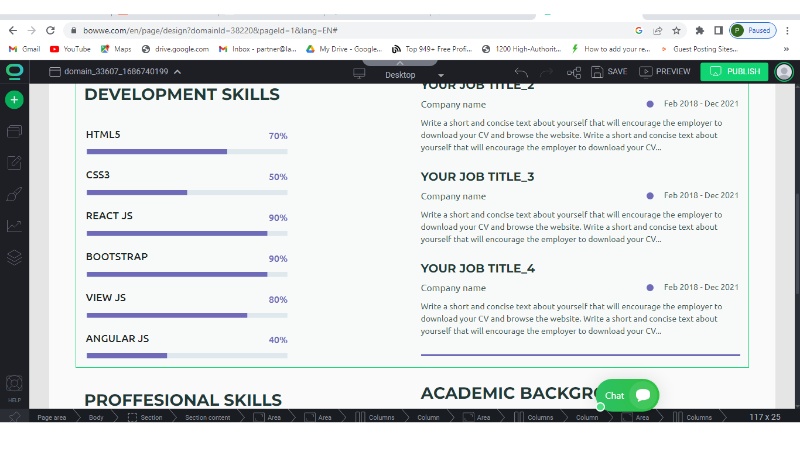Viewport: 800px width, 449px height.
Task: Open the layers icon in sidebar
Action: [x=14, y=257]
